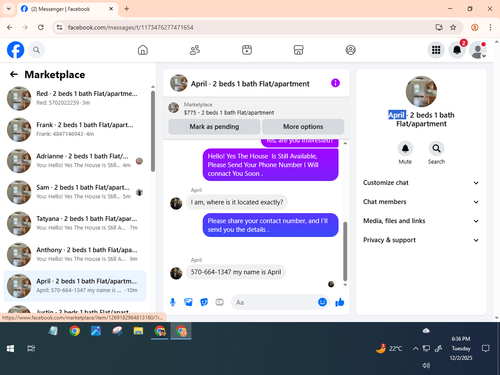Open the Marketplace storefront icon
The height and width of the screenshot is (375, 500).
click(x=298, y=50)
